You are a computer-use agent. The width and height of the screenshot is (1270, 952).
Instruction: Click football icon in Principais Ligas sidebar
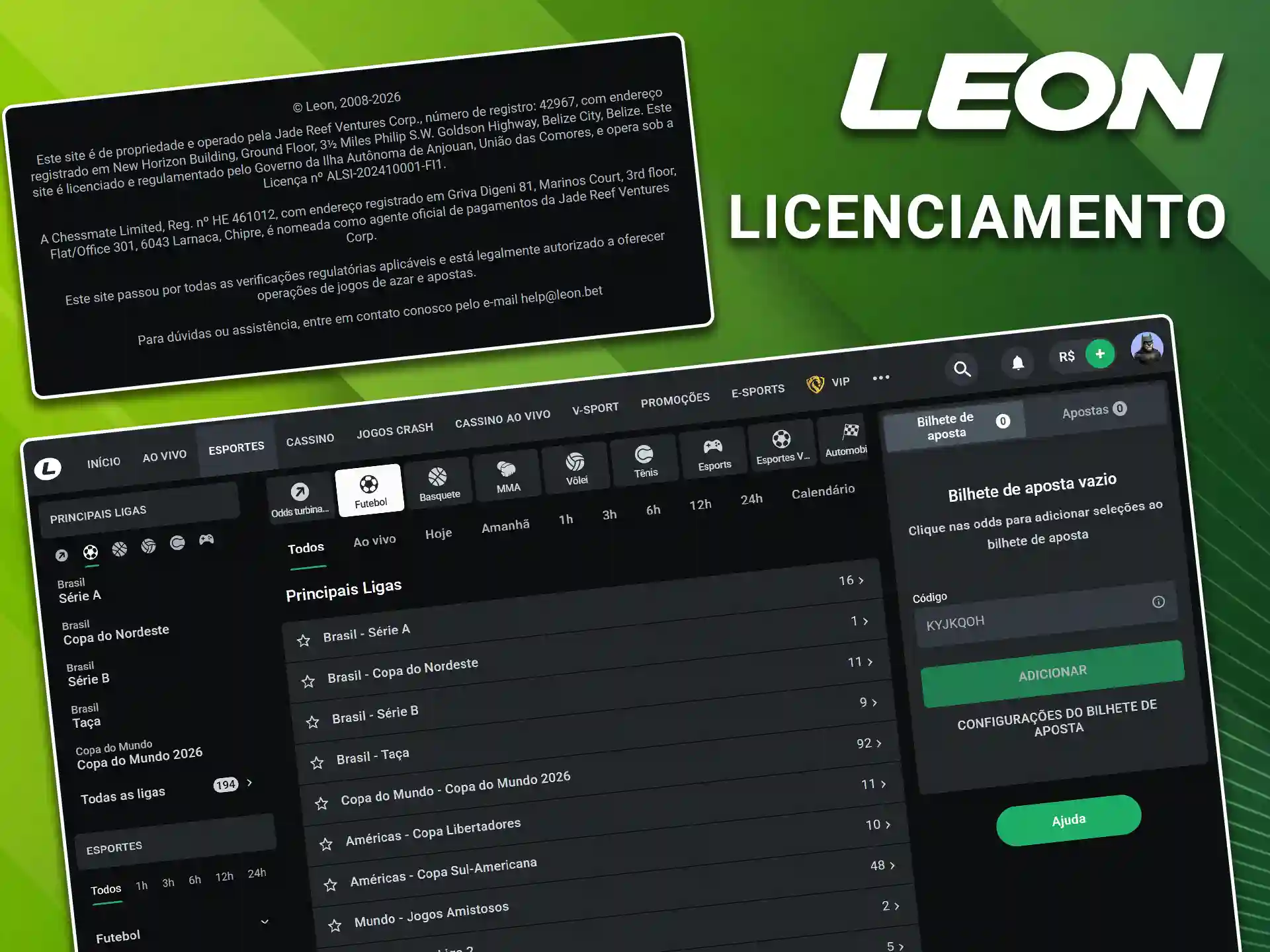(x=91, y=552)
